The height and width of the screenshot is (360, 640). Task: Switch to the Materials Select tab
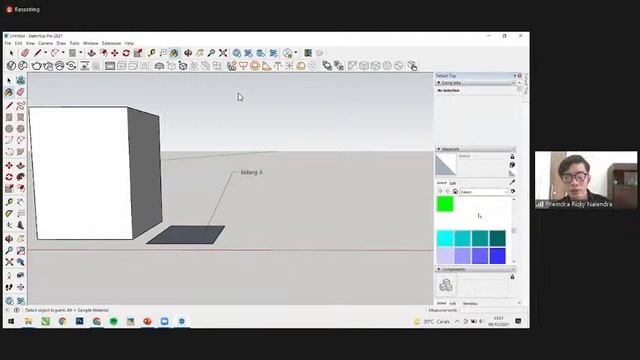(x=442, y=183)
